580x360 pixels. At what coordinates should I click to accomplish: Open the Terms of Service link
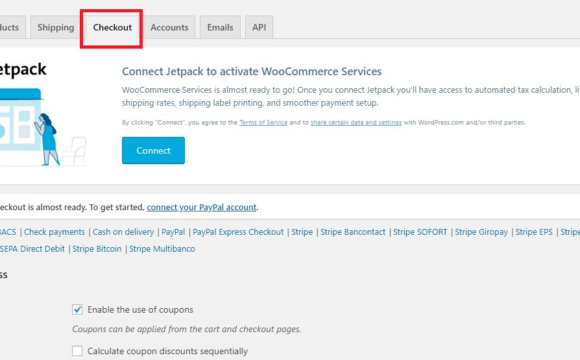(x=263, y=122)
